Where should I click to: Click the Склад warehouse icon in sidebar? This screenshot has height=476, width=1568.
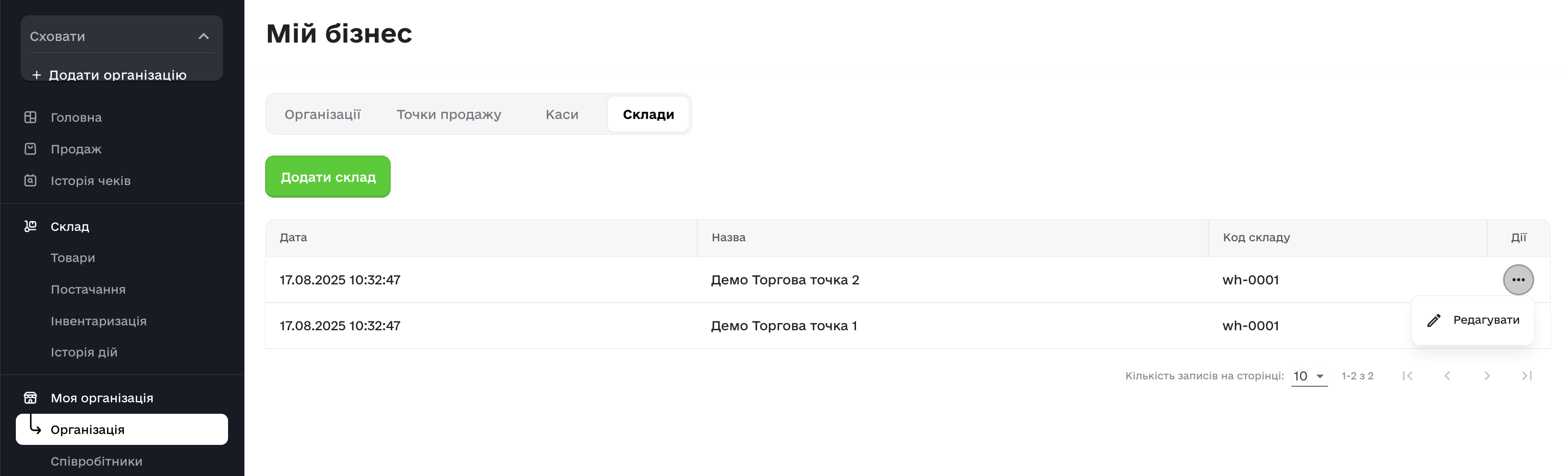[31, 226]
